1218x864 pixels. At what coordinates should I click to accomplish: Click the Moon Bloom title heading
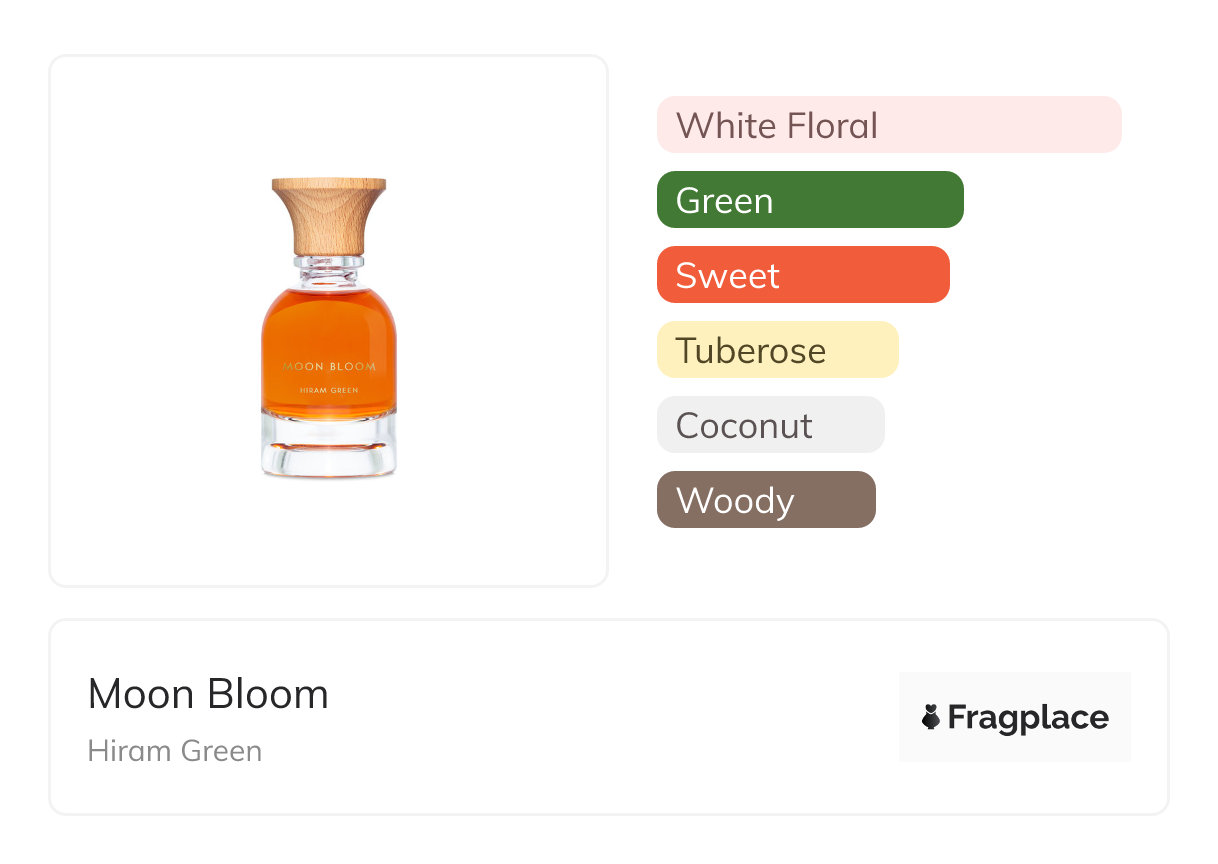click(208, 694)
